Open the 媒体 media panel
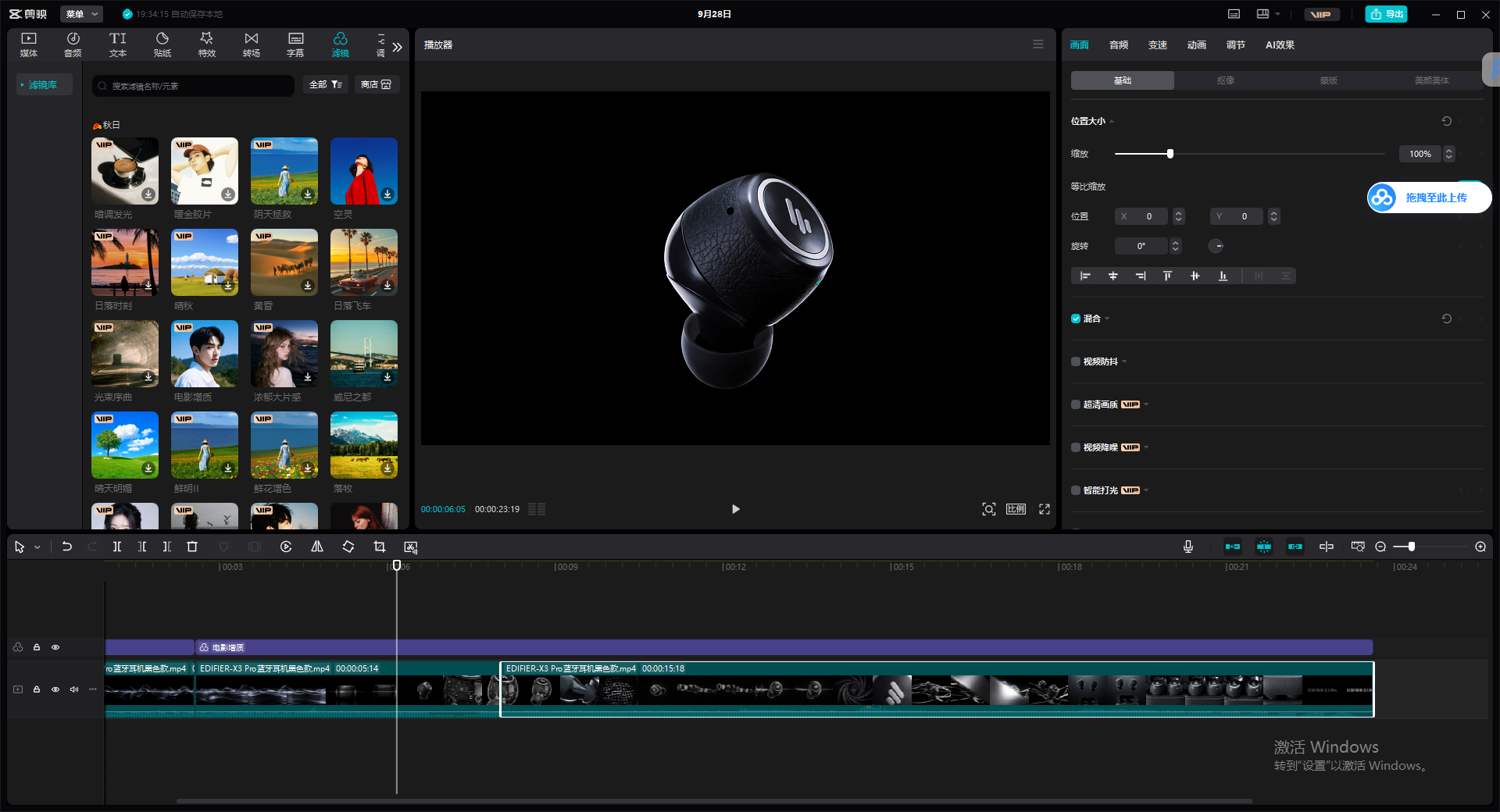1500x812 pixels. (29, 45)
